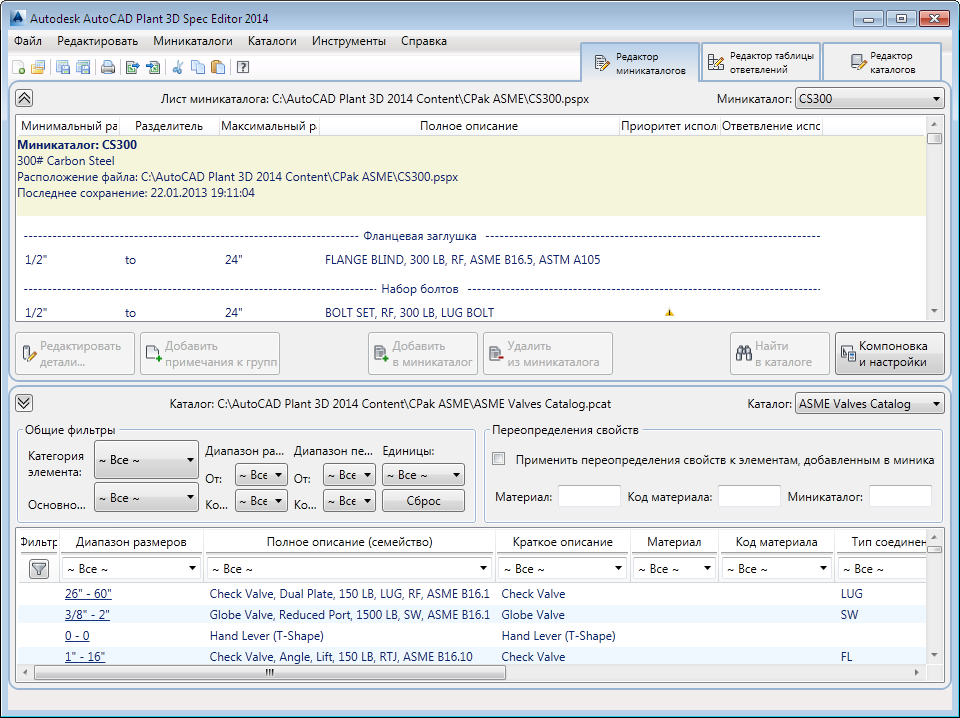Viewport: 960px width, 718px height.
Task: Click the Миникаталог override input field
Action: coord(900,496)
